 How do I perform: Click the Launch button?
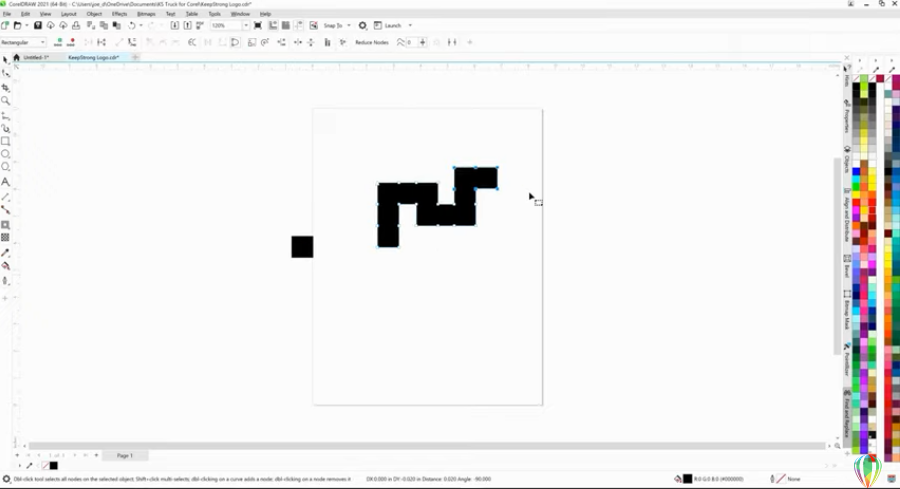(389, 25)
